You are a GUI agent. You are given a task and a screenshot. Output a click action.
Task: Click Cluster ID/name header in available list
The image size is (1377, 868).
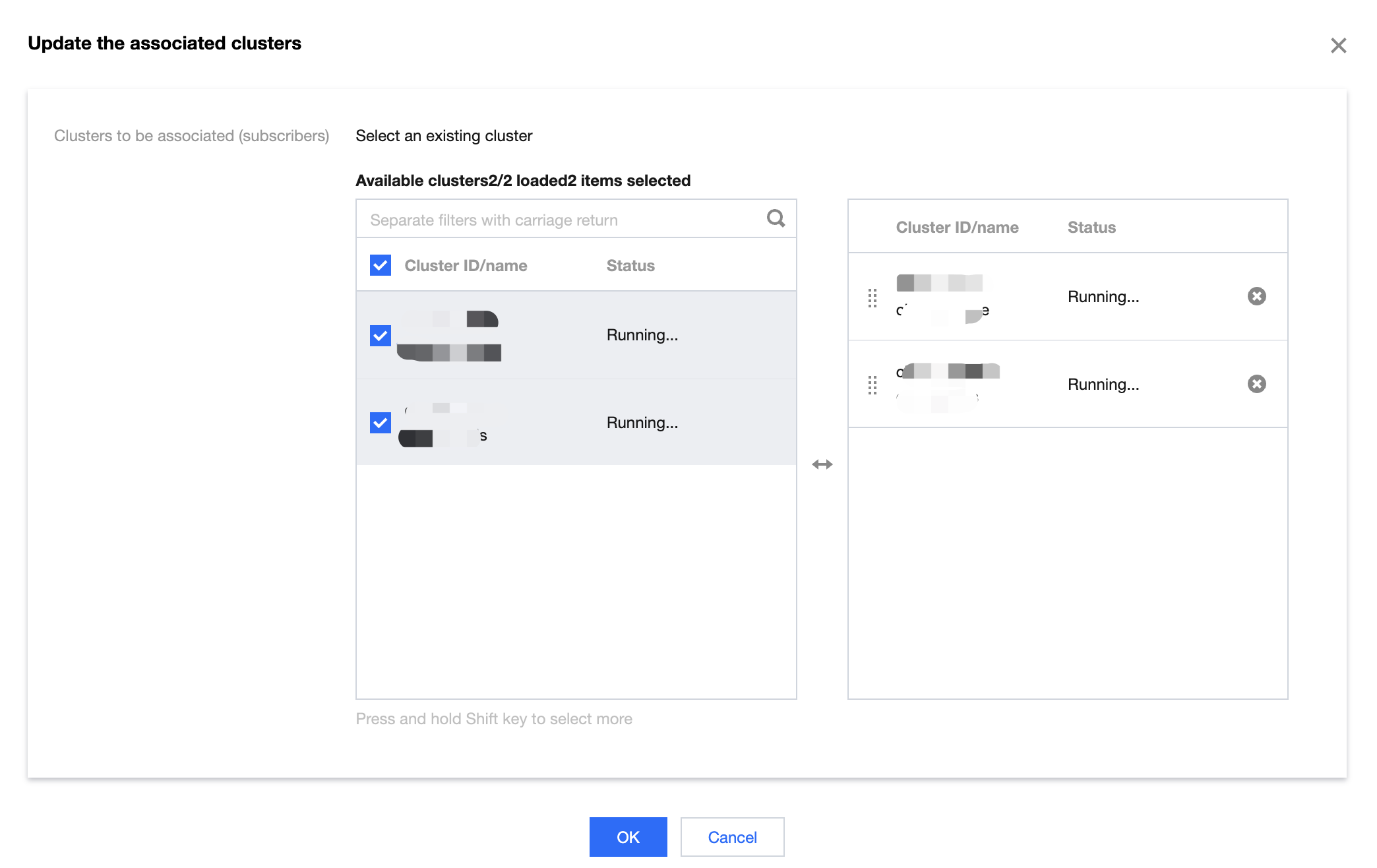[466, 266]
